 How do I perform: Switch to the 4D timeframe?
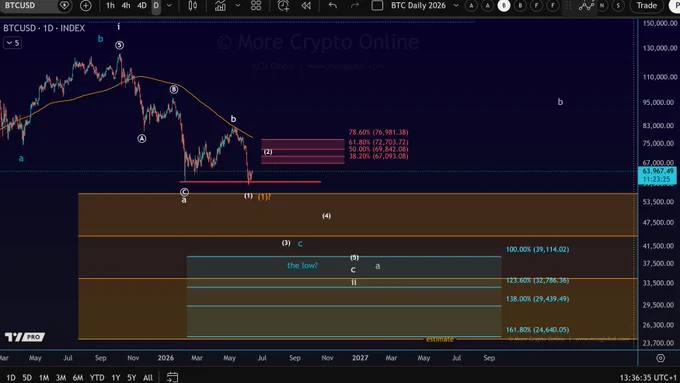(141, 6)
